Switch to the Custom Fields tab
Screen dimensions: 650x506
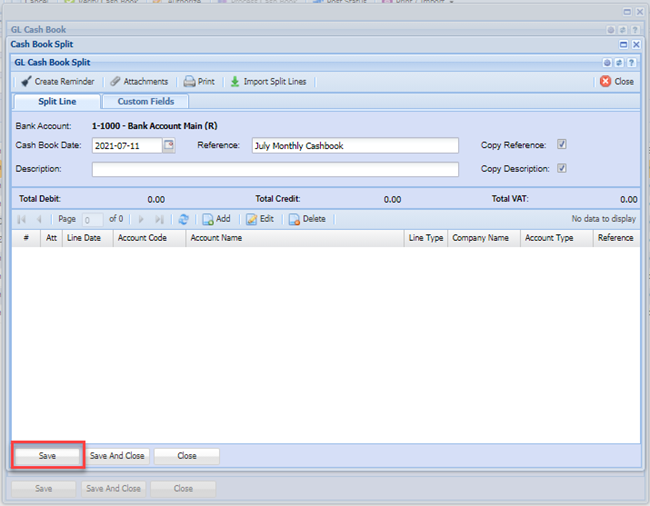[146, 101]
